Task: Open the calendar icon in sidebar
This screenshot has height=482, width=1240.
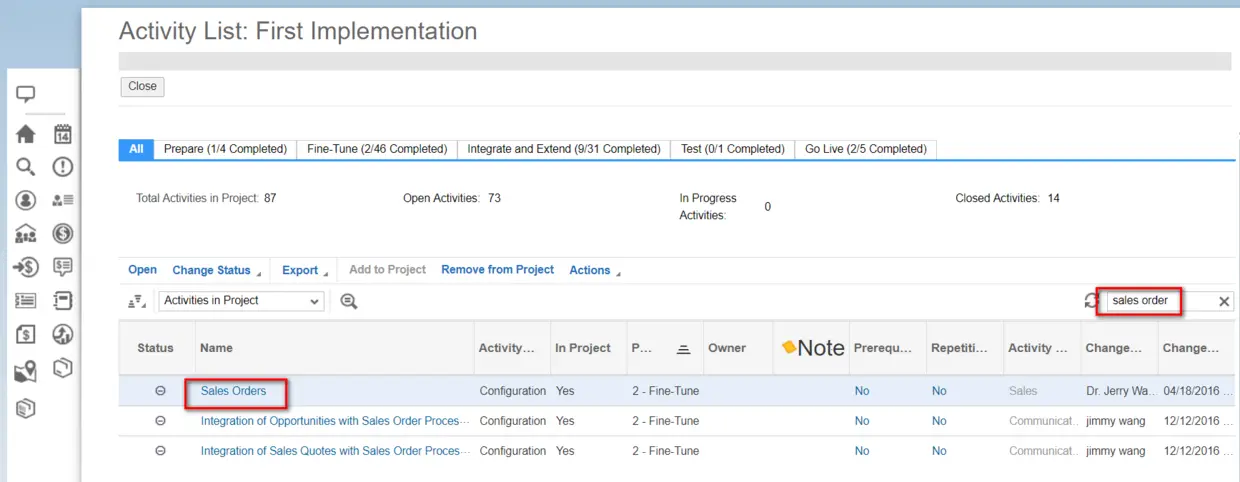Action: (x=63, y=134)
